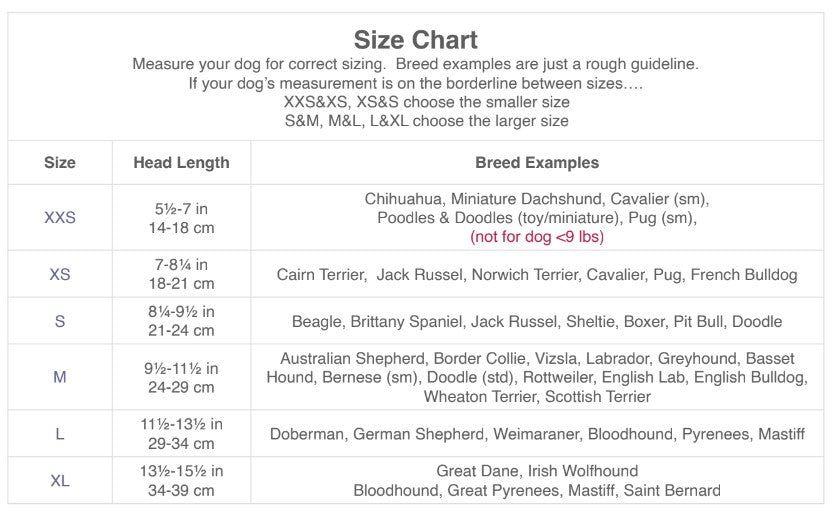Click the 21-24 cm measurement cell

click(x=181, y=331)
